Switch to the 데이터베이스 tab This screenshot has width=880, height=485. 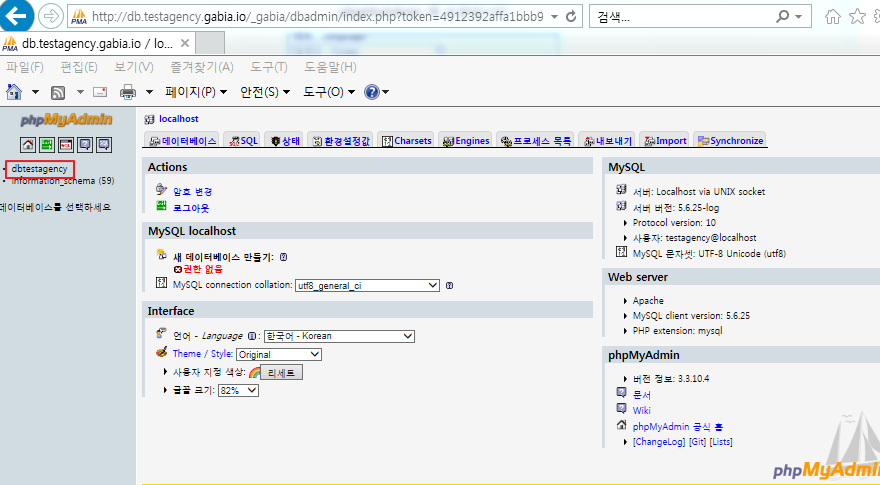click(183, 140)
